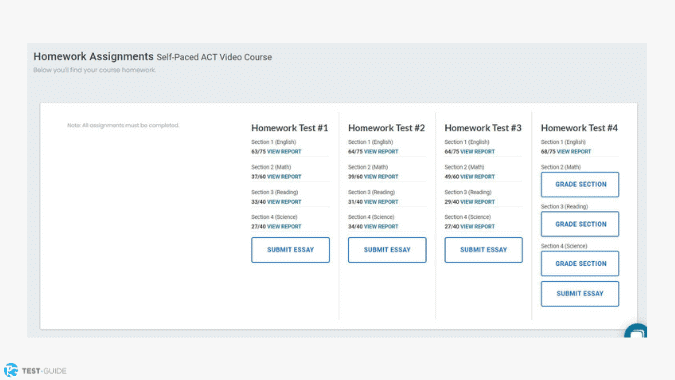Click the Homework Assignments title
The height and width of the screenshot is (380, 675).
pos(93,56)
